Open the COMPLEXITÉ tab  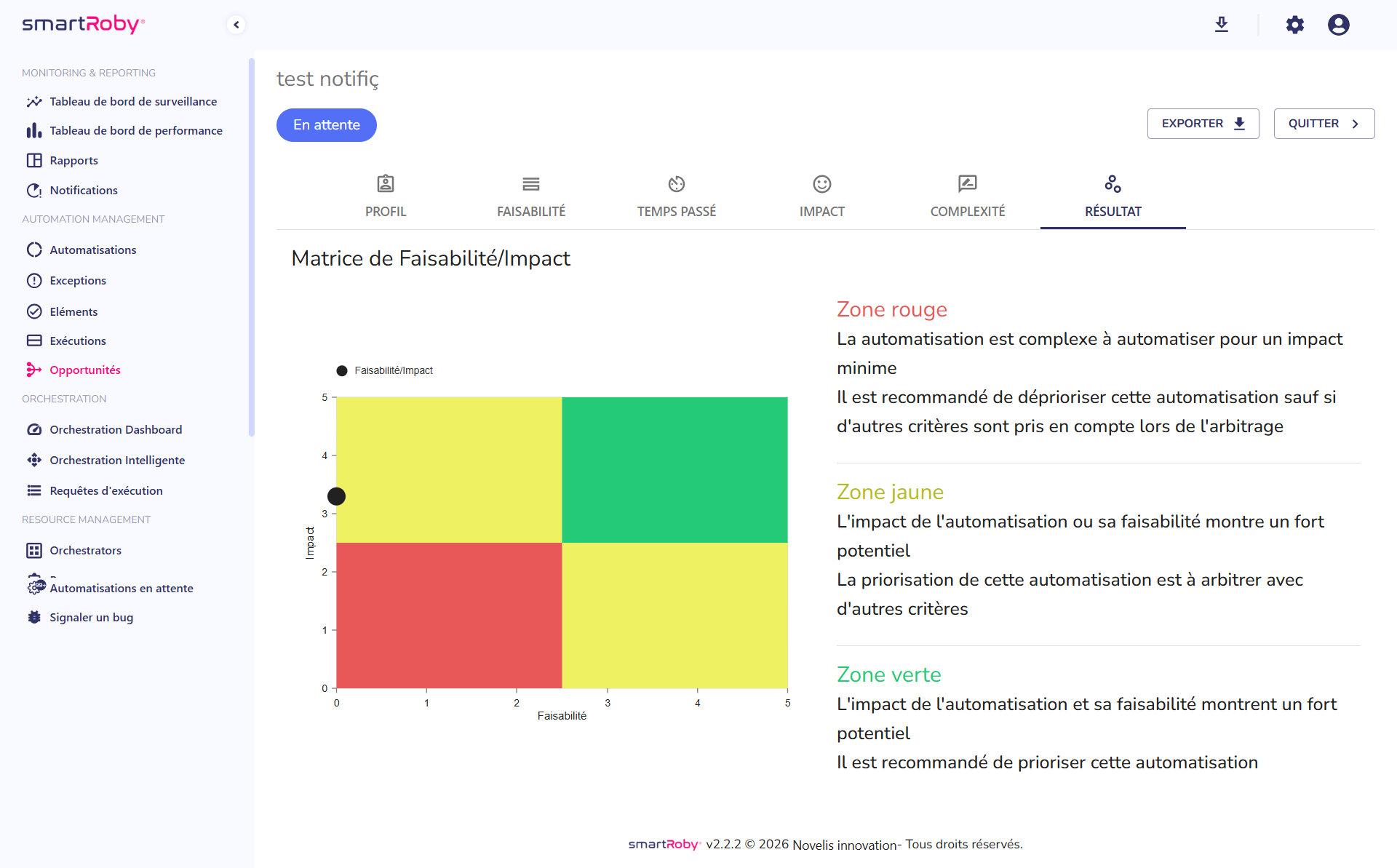point(967,195)
